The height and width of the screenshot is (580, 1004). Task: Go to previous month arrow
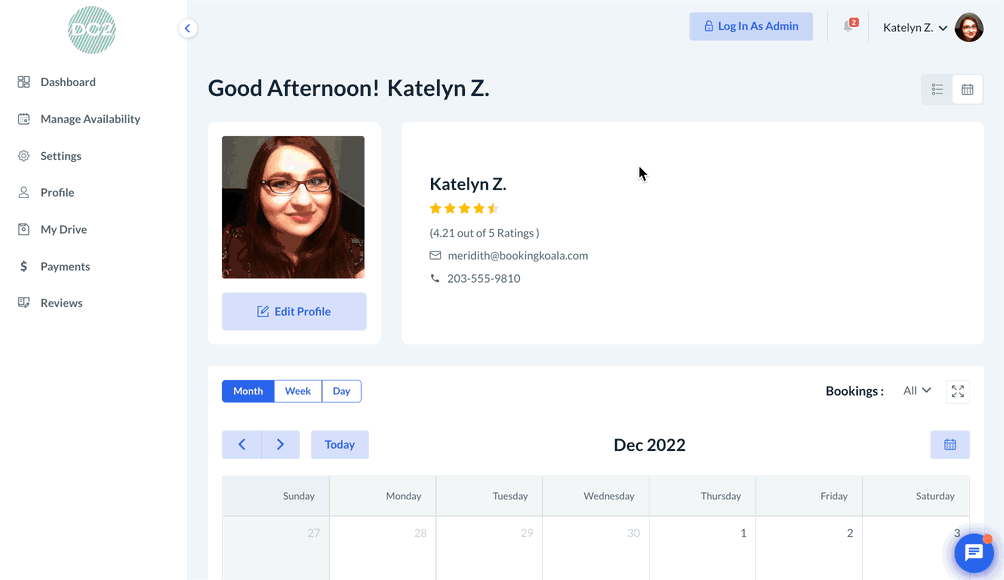tap(242, 444)
